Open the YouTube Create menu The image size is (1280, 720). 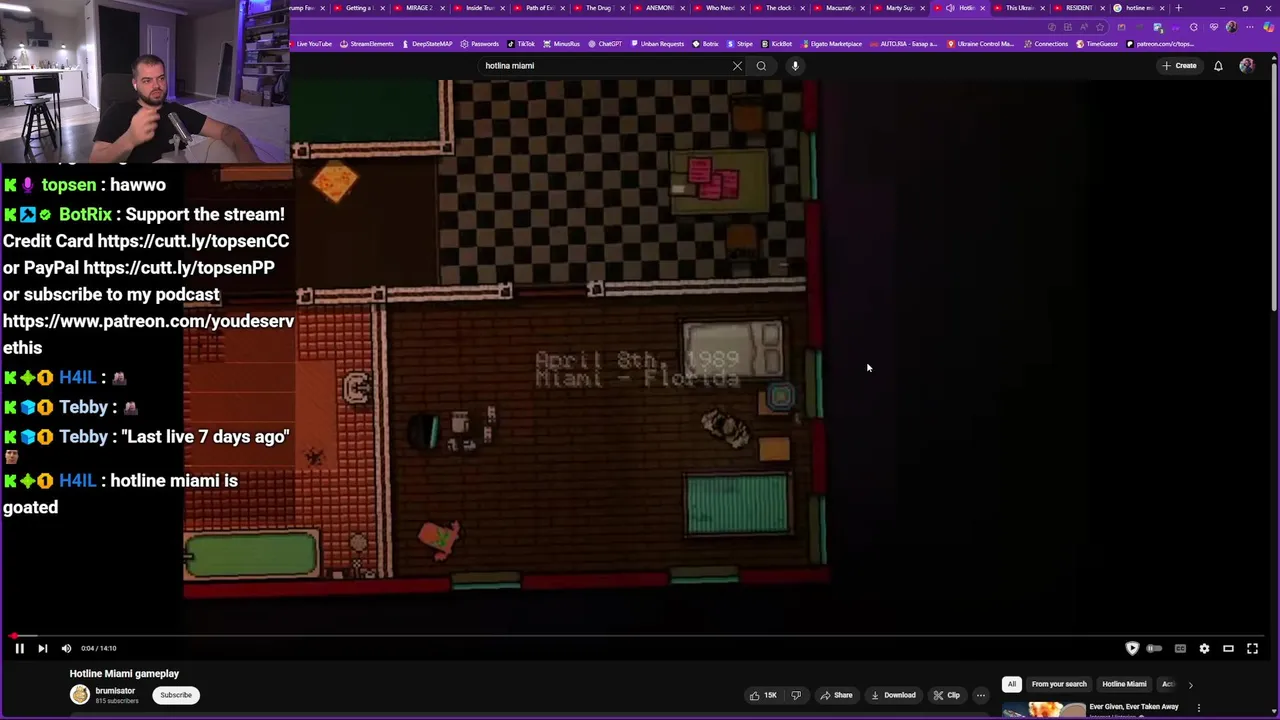[1179, 66]
